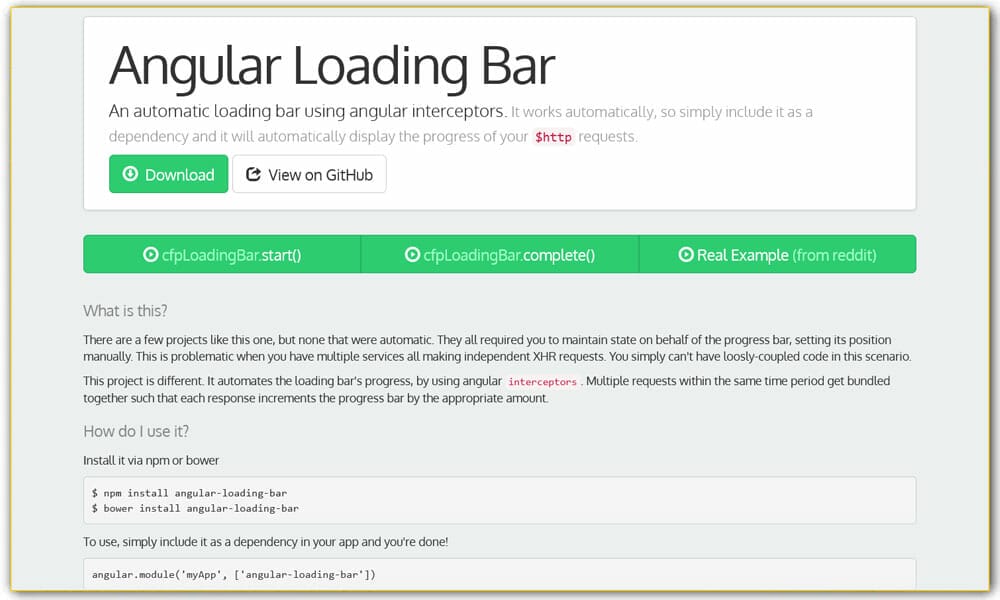Complete the loading bar with cfpLoadingBar.complete()

coord(497,254)
